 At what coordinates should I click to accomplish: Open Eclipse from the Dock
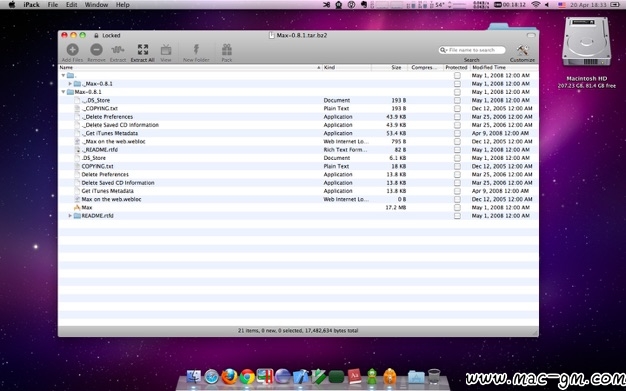(x=283, y=376)
